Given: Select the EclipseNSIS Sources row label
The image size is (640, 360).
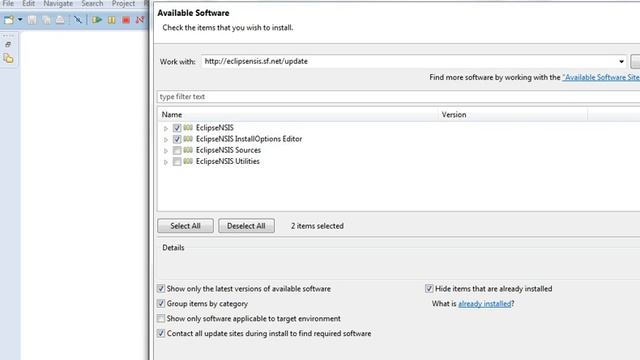Looking at the screenshot, I should point(228,150).
